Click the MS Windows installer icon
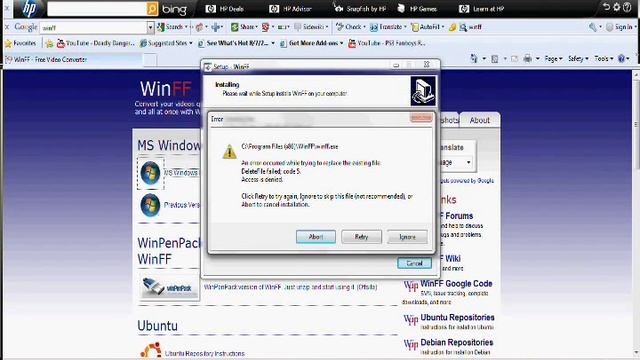This screenshot has height=360, width=640. 150,172
